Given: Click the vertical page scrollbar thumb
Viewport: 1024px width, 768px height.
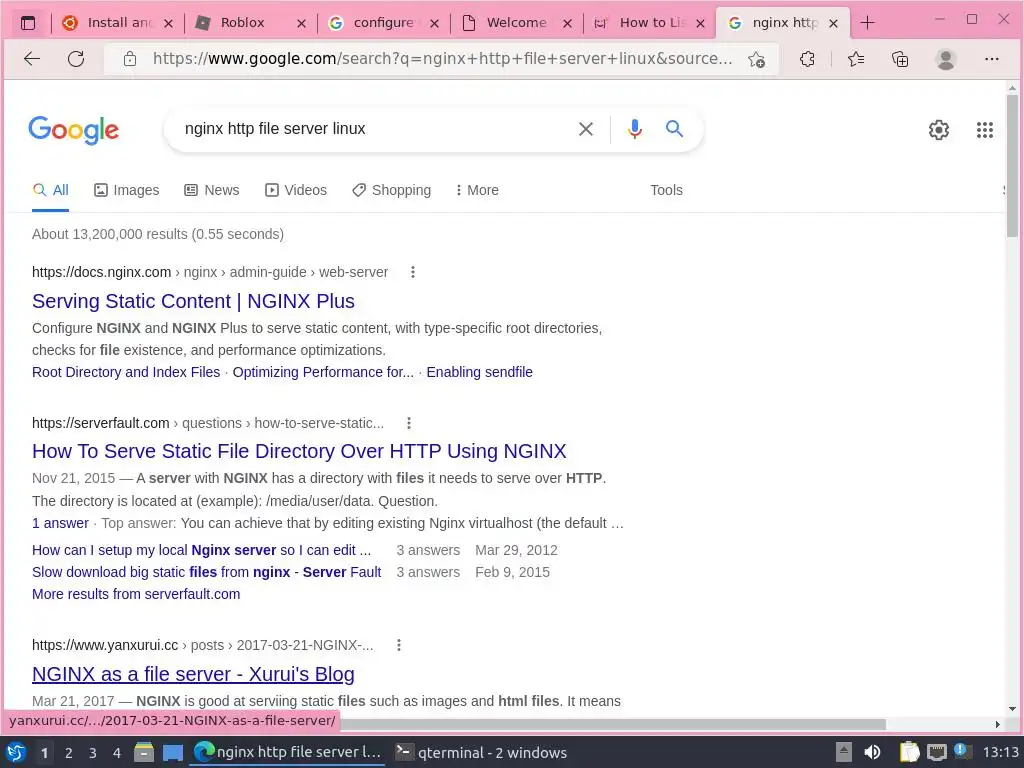Looking at the screenshot, I should (x=1012, y=167).
